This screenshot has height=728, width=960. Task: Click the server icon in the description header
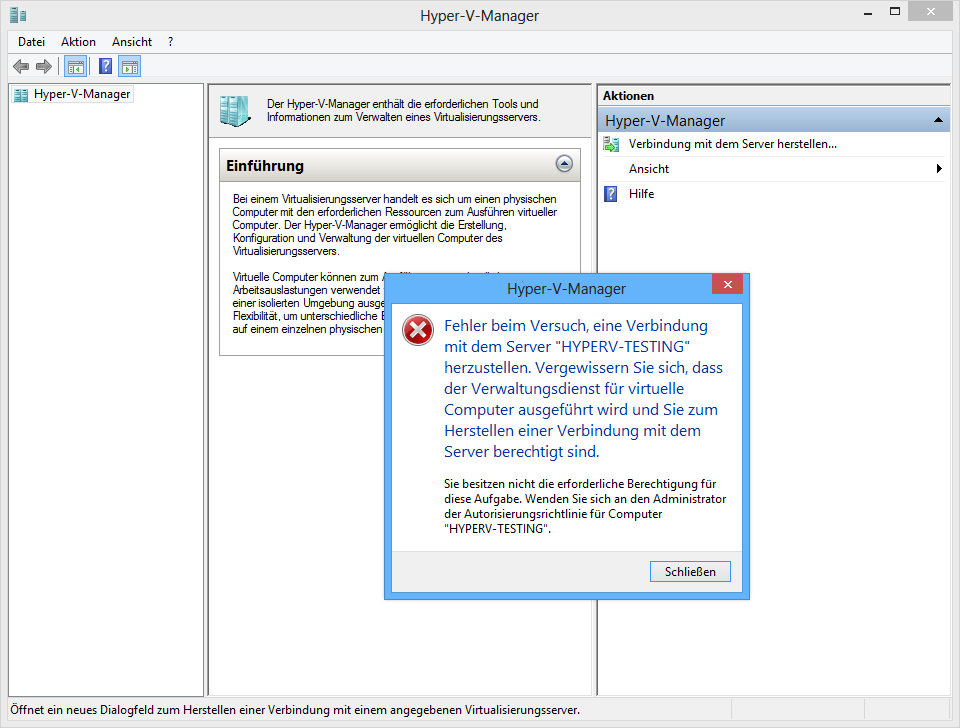pyautogui.click(x=235, y=111)
